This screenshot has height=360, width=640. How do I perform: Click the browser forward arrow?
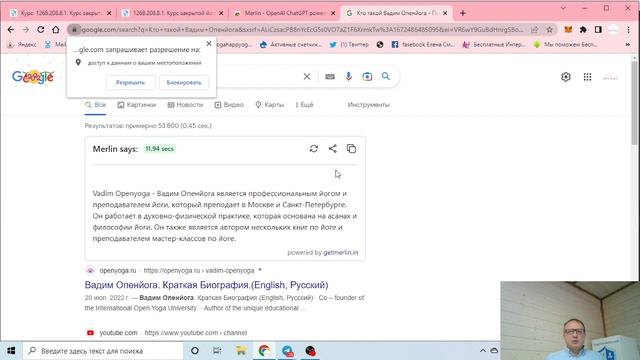click(x=25, y=29)
